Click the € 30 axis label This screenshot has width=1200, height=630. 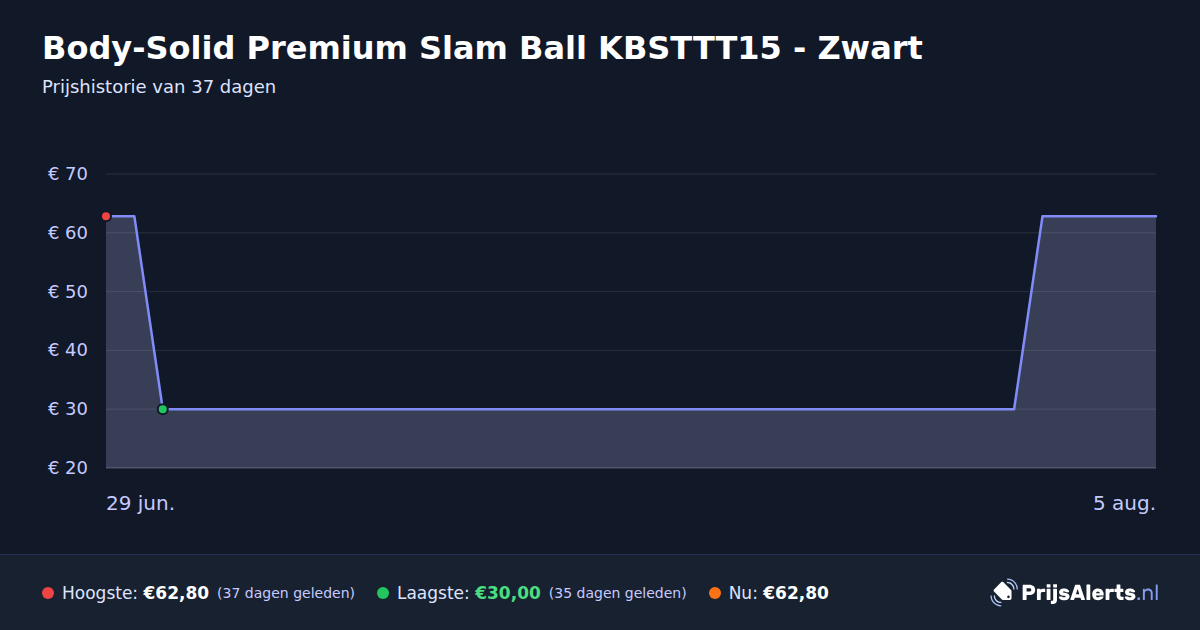[68, 409]
